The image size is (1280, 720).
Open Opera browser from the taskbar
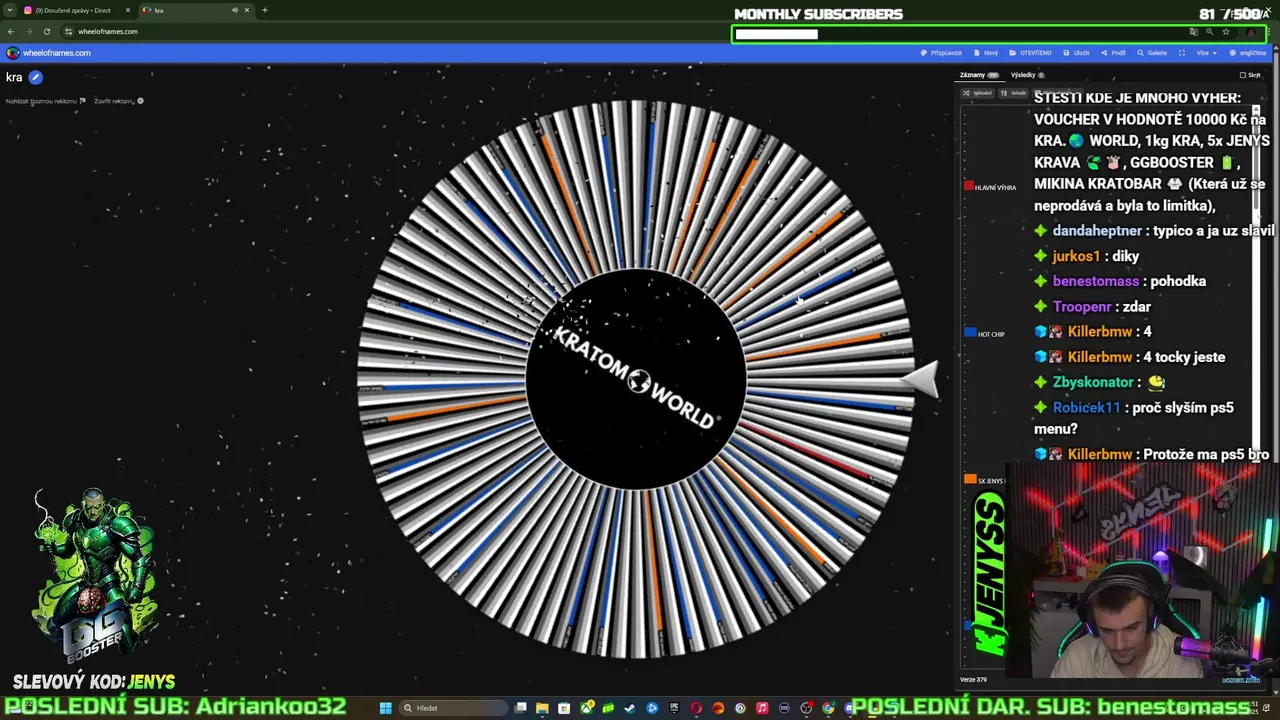point(696,708)
